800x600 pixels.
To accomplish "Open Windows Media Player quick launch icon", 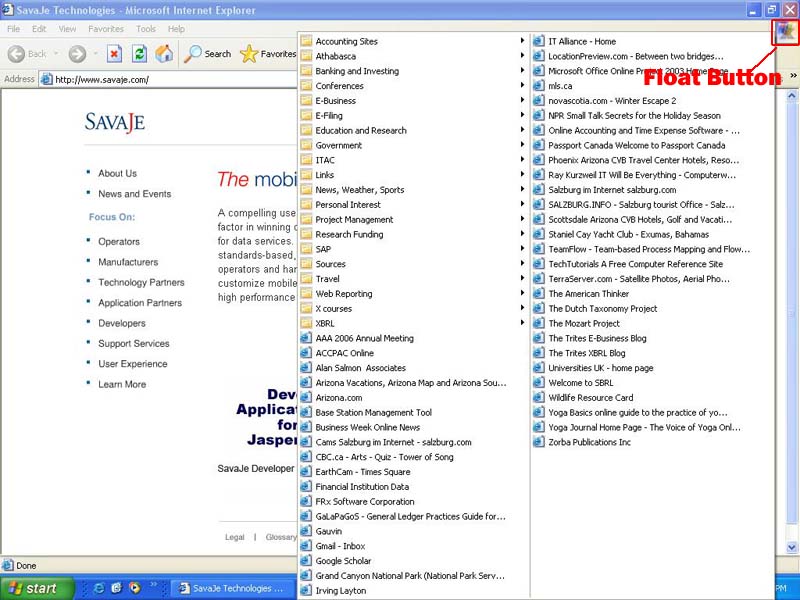I will pos(134,588).
